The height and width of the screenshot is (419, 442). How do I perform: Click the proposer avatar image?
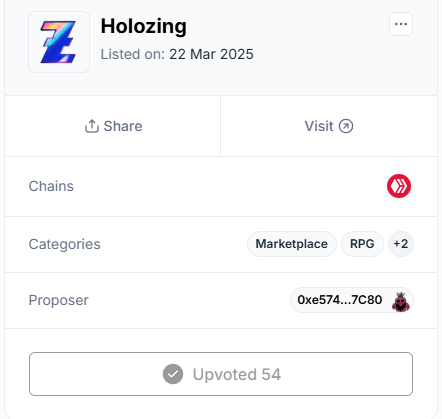click(401, 301)
